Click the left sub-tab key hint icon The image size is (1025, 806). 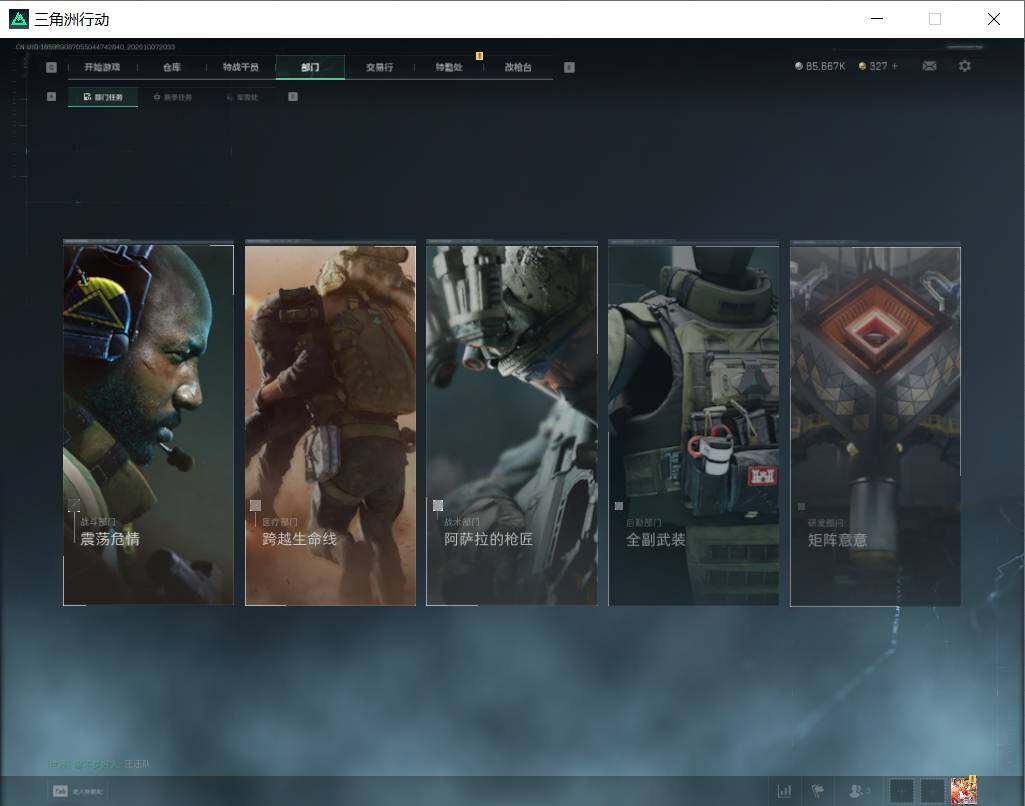pos(52,97)
